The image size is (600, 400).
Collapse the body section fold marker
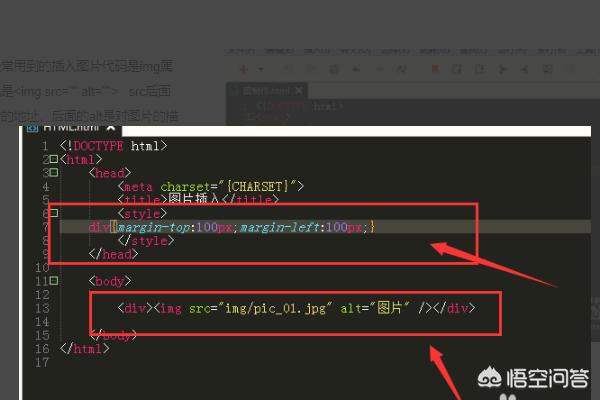pos(54,283)
